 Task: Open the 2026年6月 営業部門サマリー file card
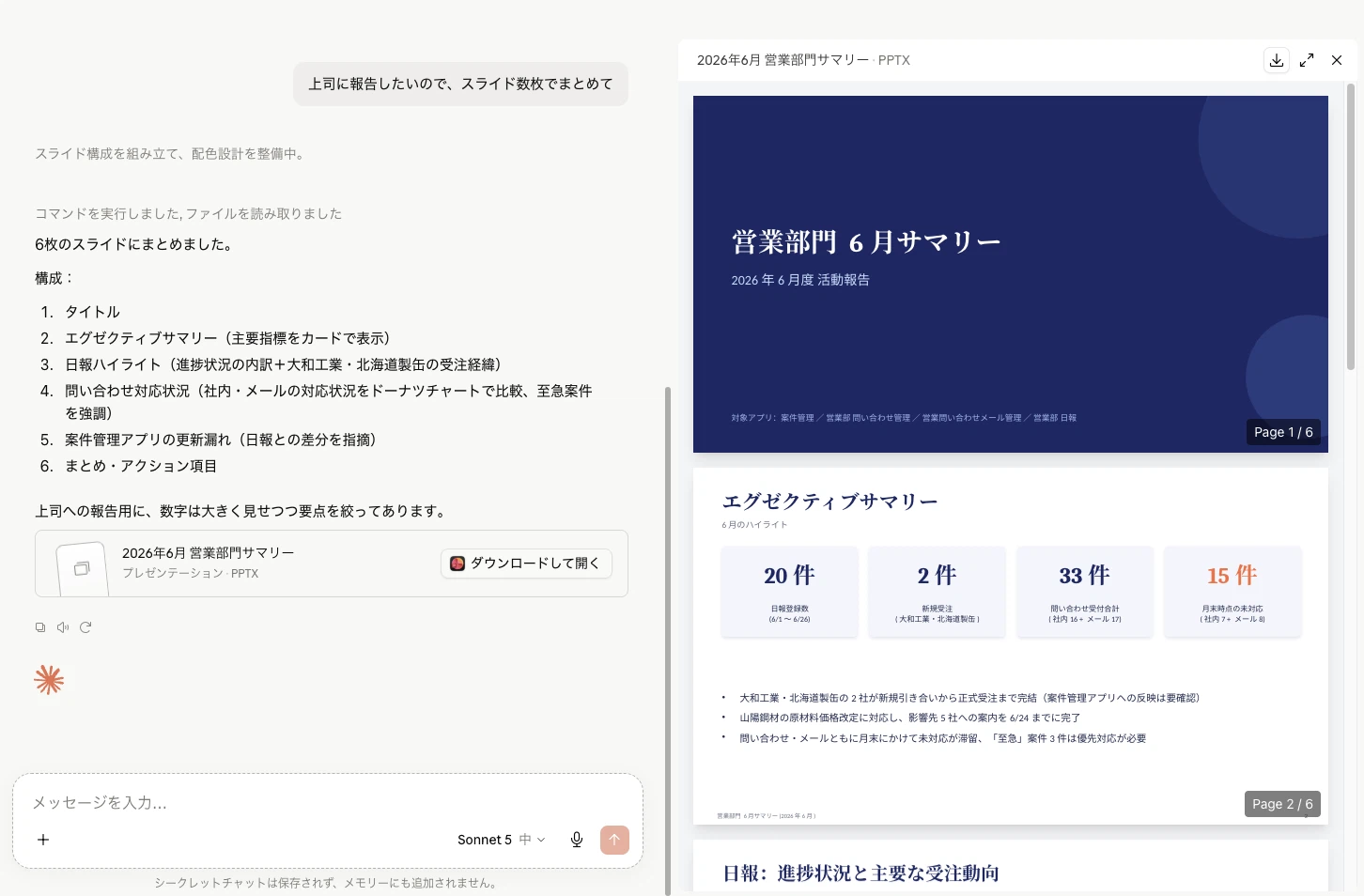332,564
